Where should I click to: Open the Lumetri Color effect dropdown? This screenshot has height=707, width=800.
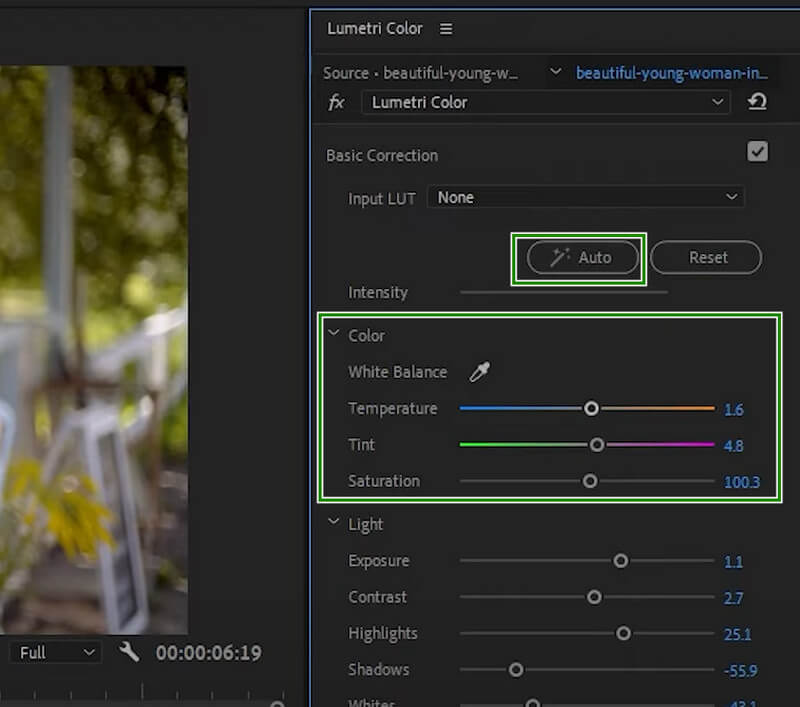(545, 102)
